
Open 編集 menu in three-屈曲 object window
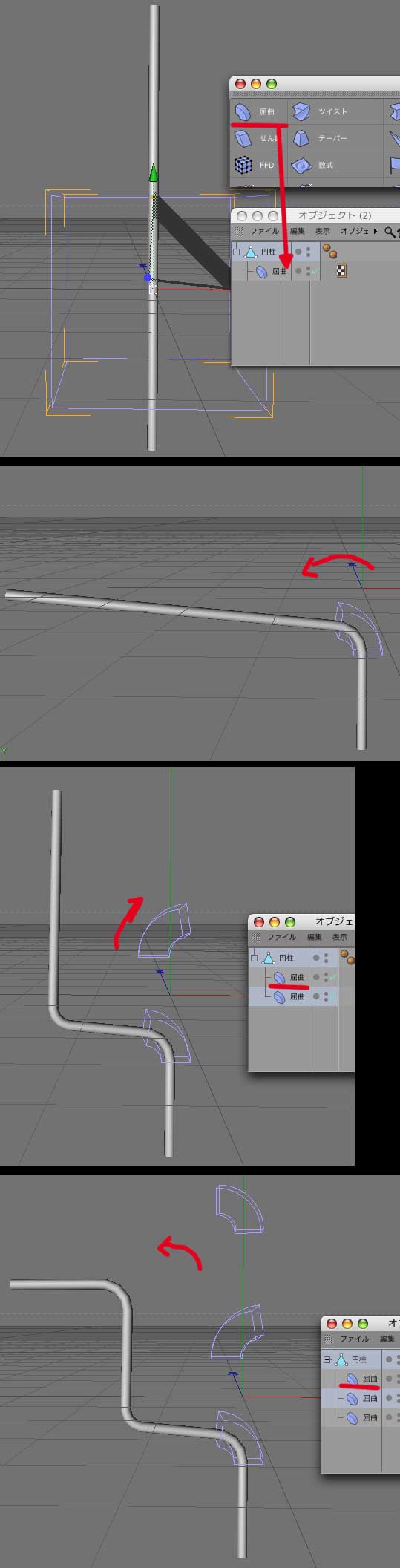[387, 1339]
